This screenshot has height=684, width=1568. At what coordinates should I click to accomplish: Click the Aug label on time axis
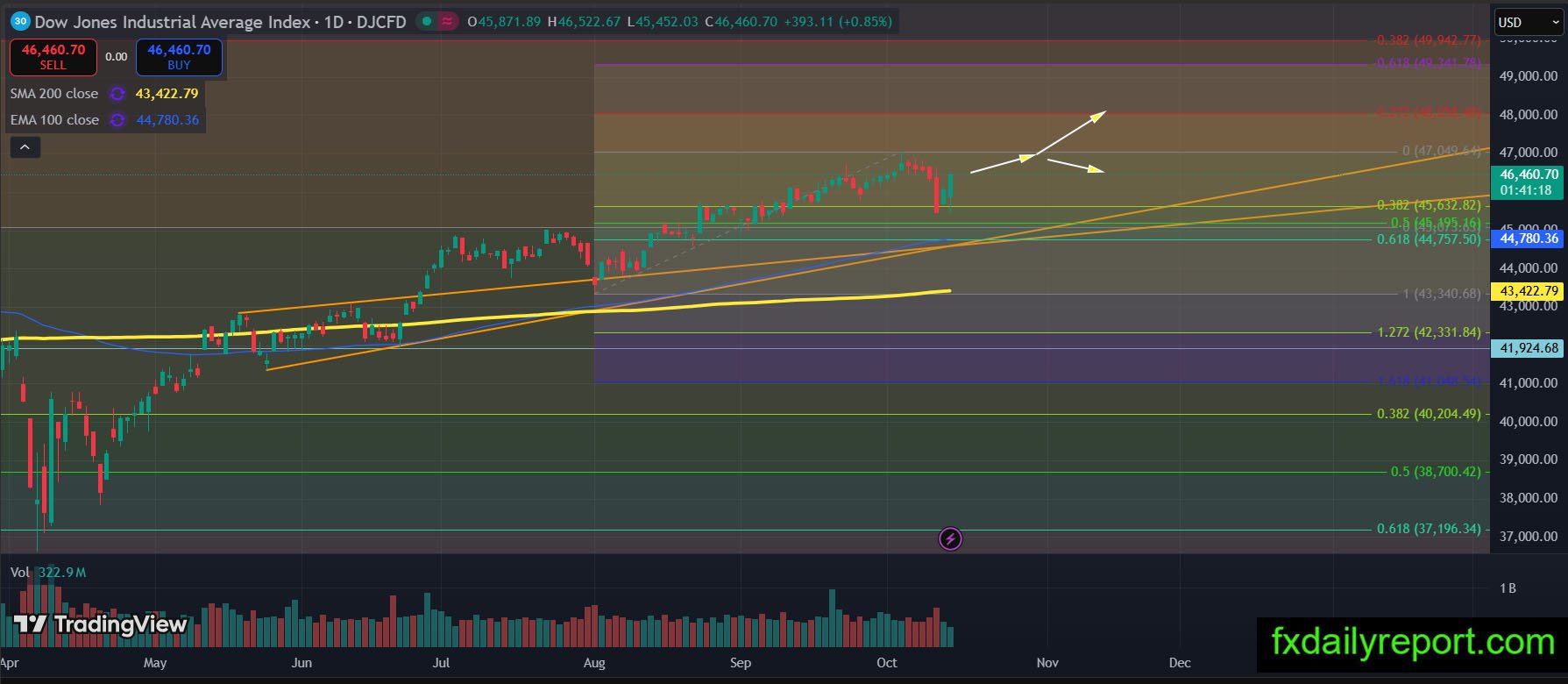(594, 663)
